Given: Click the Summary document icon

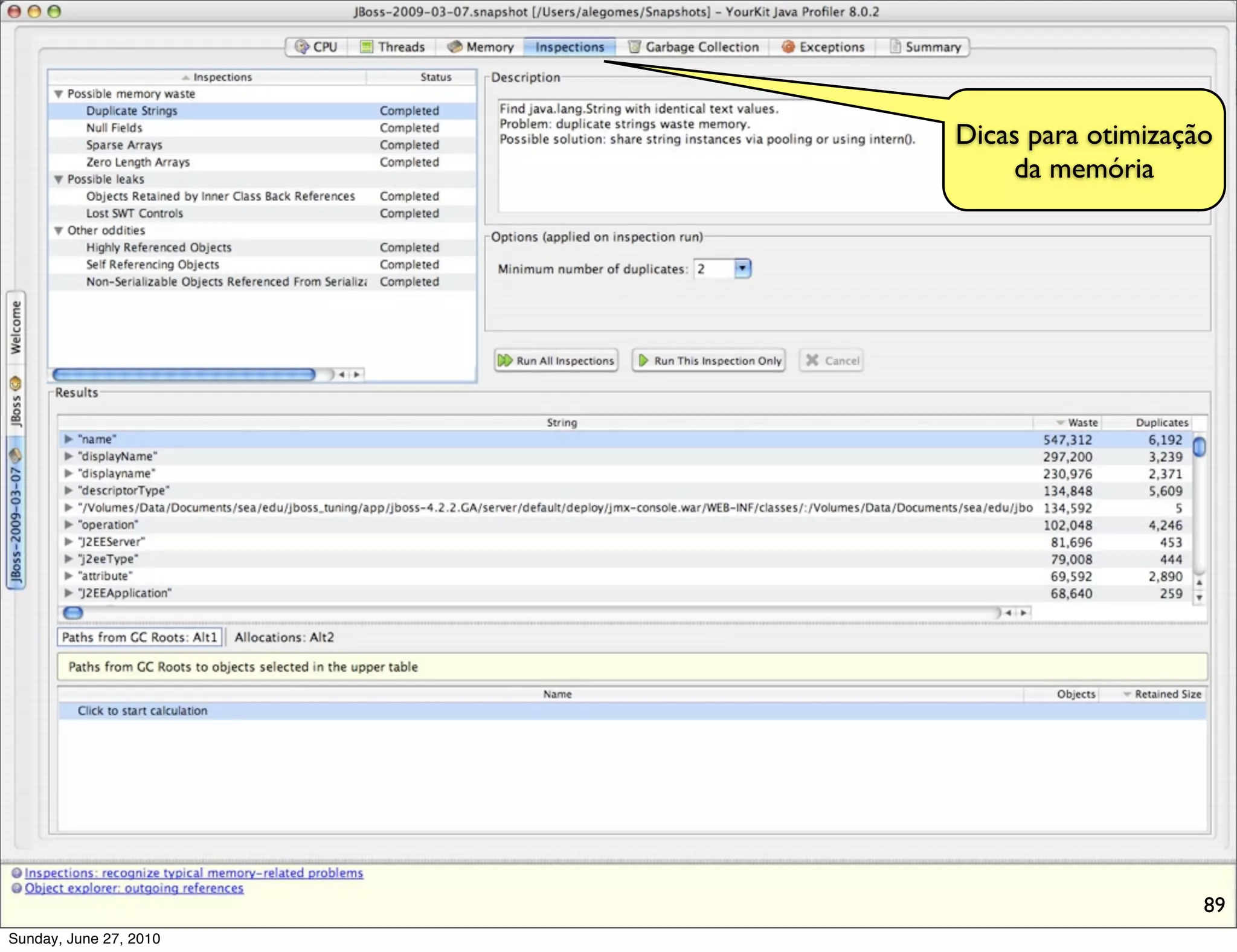Looking at the screenshot, I should (895, 47).
